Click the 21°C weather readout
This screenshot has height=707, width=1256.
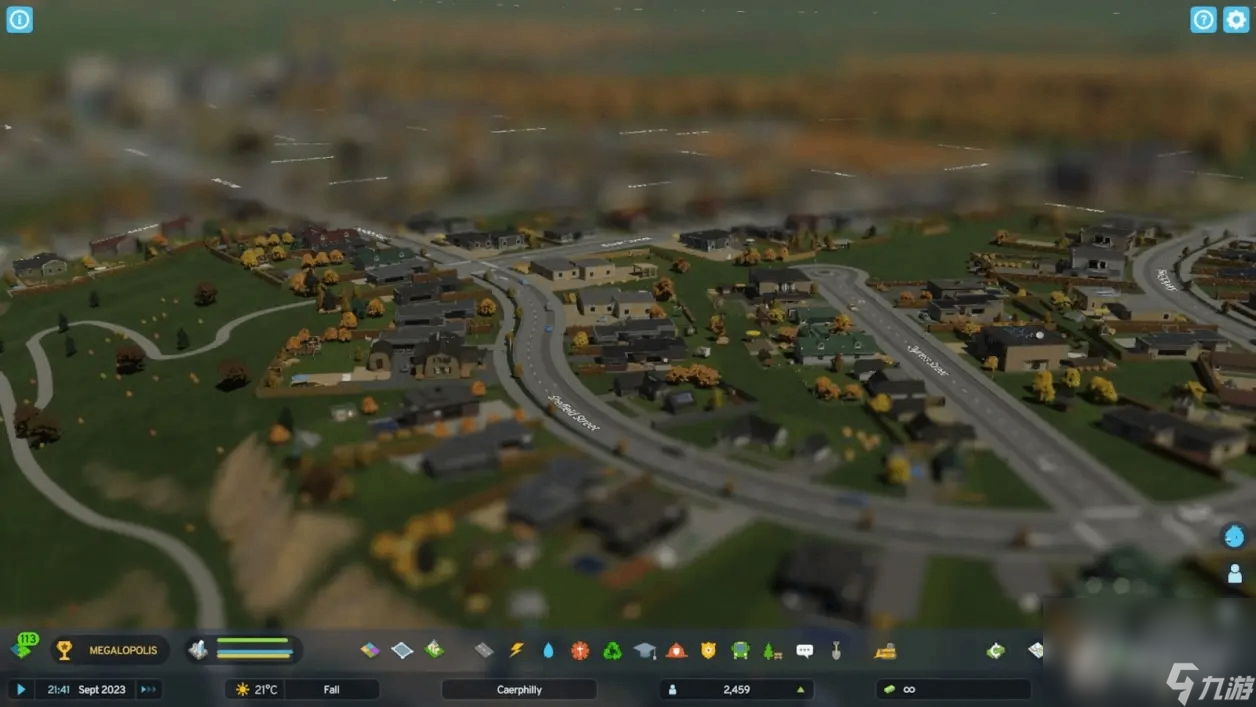[x=256, y=689]
